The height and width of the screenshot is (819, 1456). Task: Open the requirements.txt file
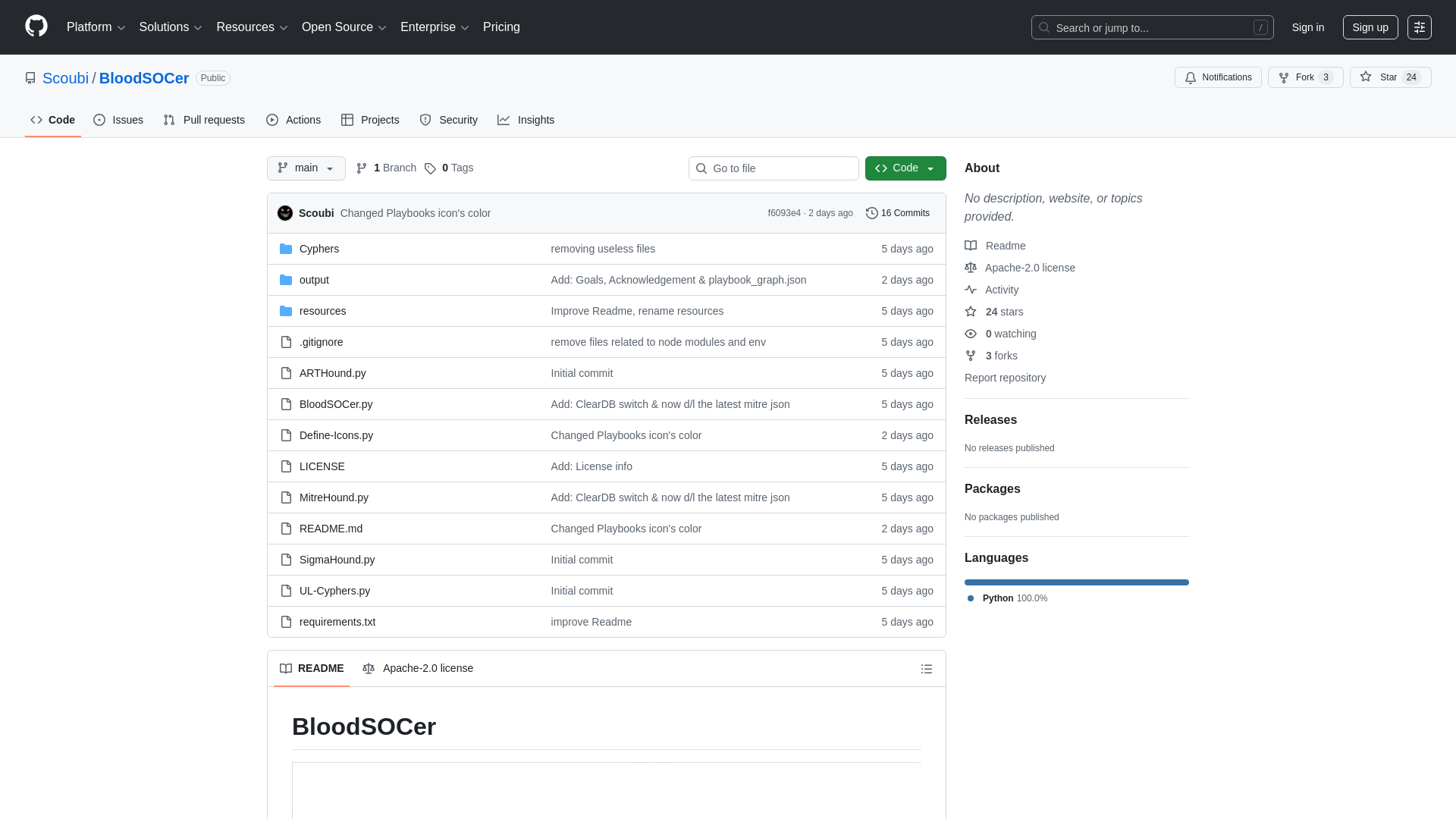pos(337,622)
